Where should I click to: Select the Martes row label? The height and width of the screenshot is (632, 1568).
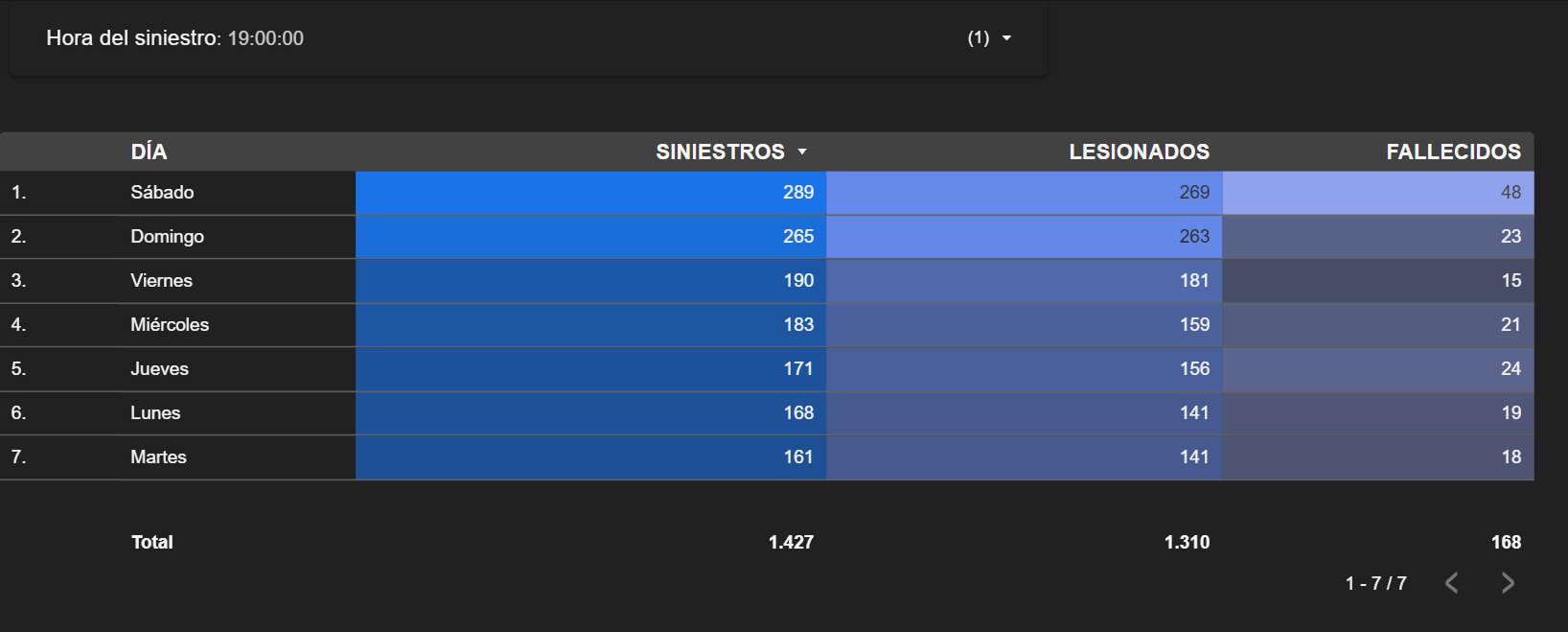point(158,457)
